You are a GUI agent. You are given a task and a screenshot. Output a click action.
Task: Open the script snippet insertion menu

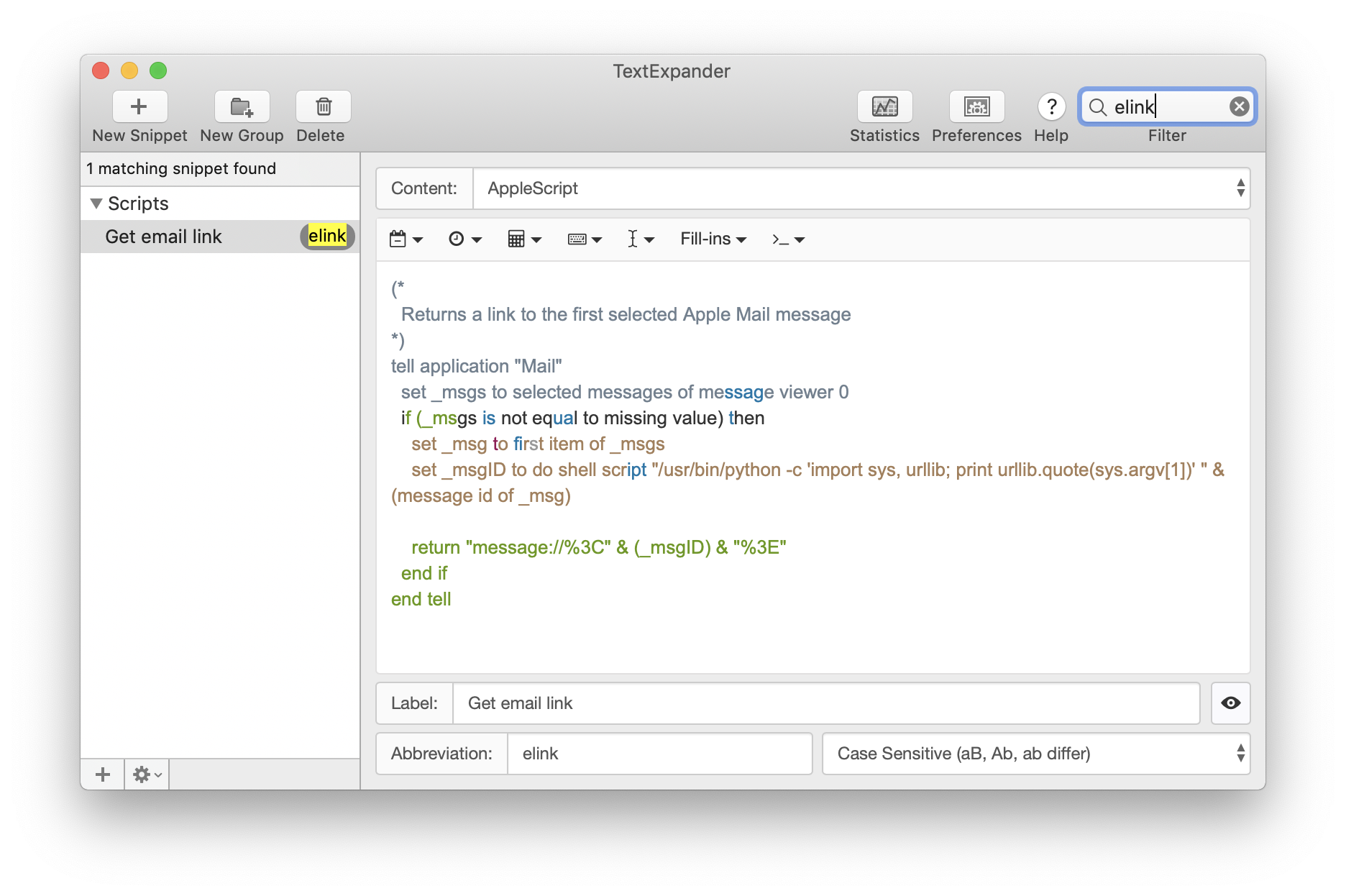(x=788, y=239)
